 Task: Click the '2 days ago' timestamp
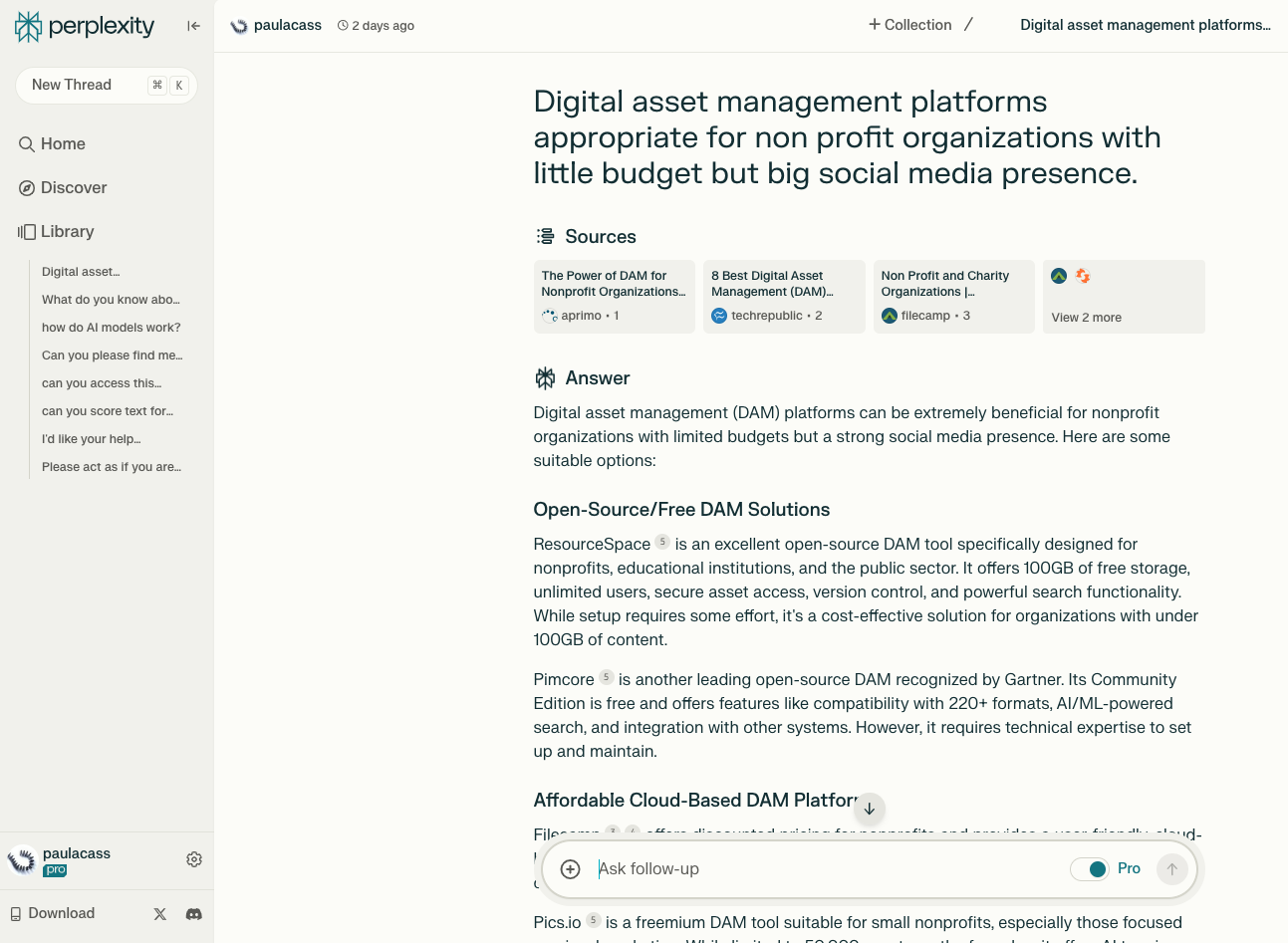(x=376, y=26)
